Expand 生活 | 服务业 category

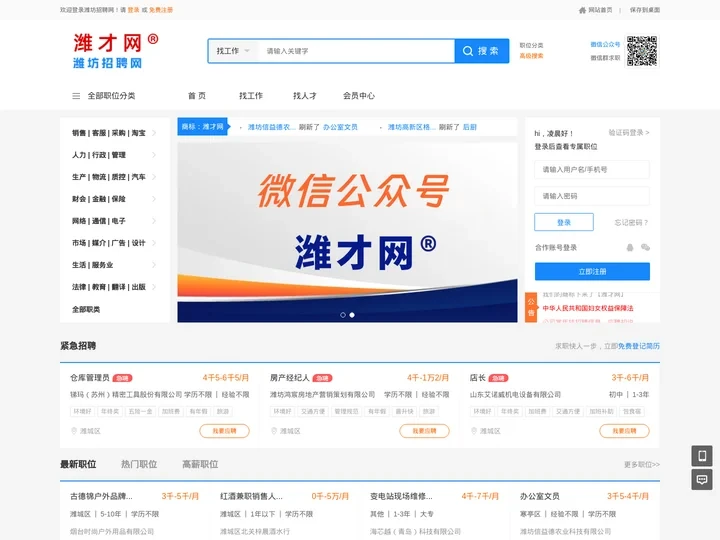[x=114, y=265]
